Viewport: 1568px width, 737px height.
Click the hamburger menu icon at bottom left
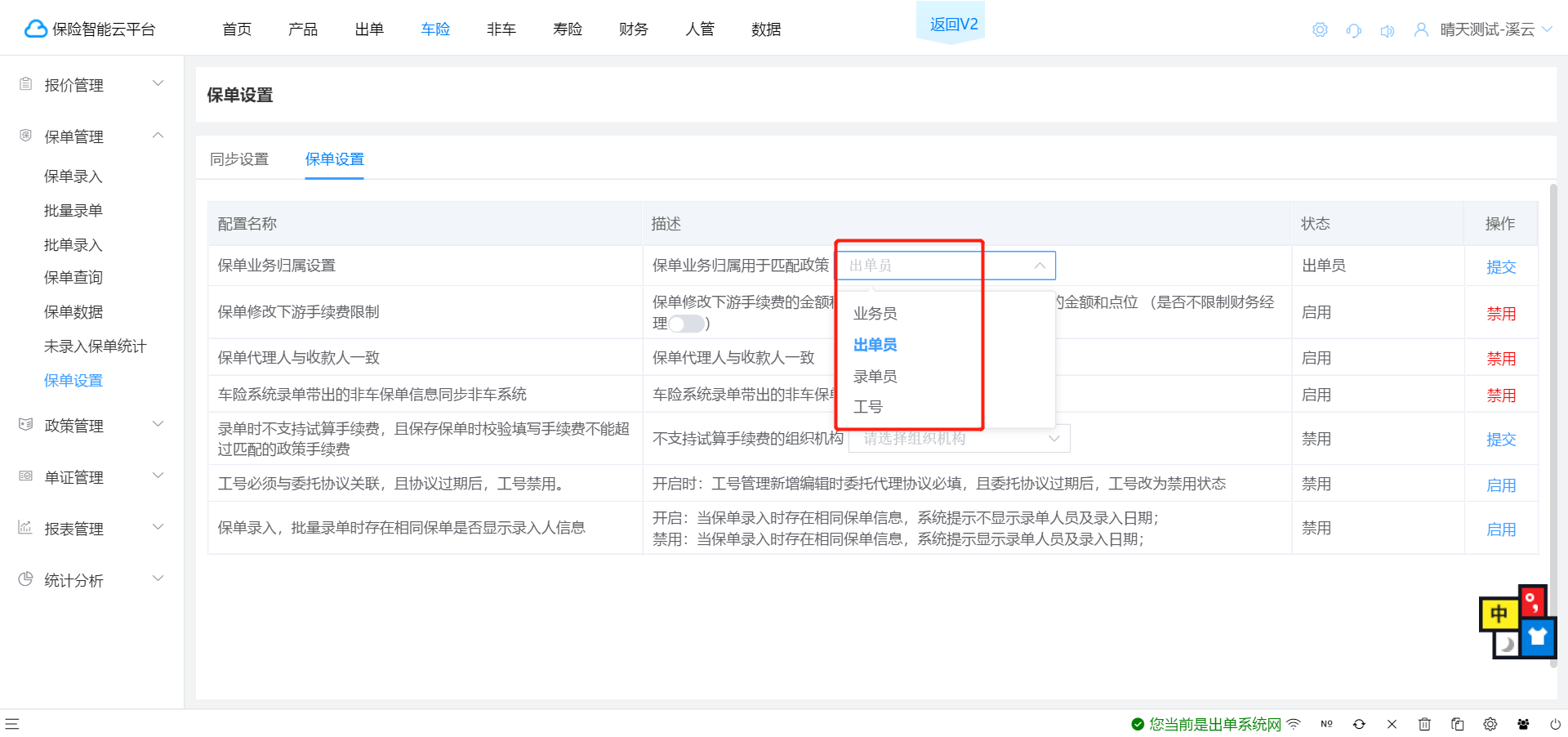click(x=12, y=724)
